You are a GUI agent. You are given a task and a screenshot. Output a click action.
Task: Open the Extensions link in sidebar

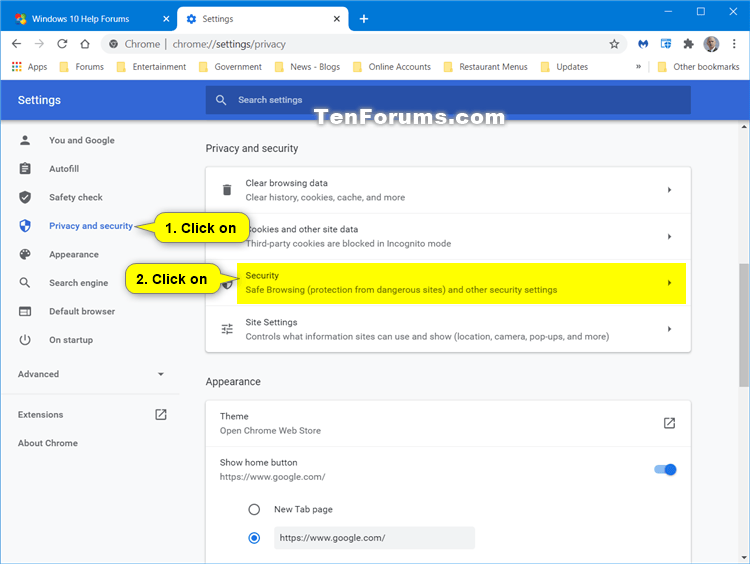click(40, 414)
